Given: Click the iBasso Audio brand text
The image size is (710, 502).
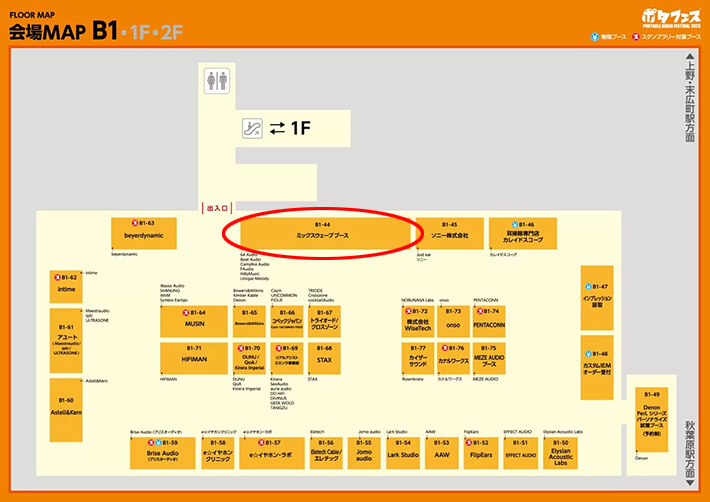Looking at the screenshot, I should pos(172,286).
